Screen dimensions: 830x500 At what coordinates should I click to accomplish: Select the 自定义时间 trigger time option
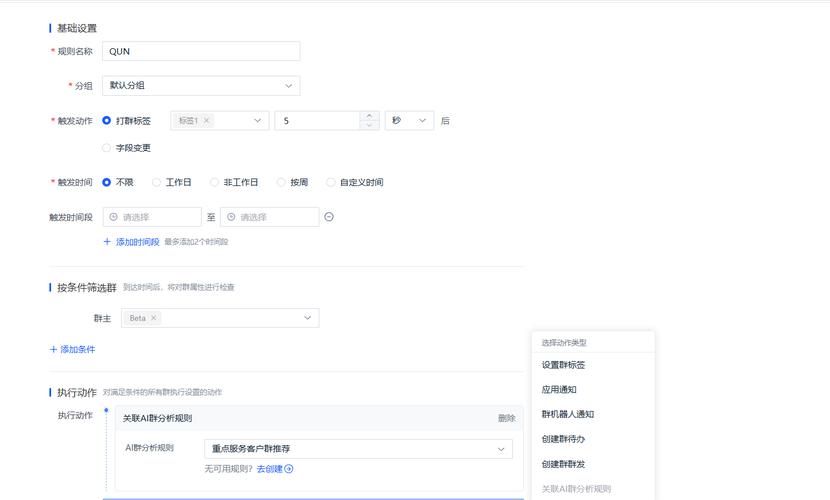330,182
